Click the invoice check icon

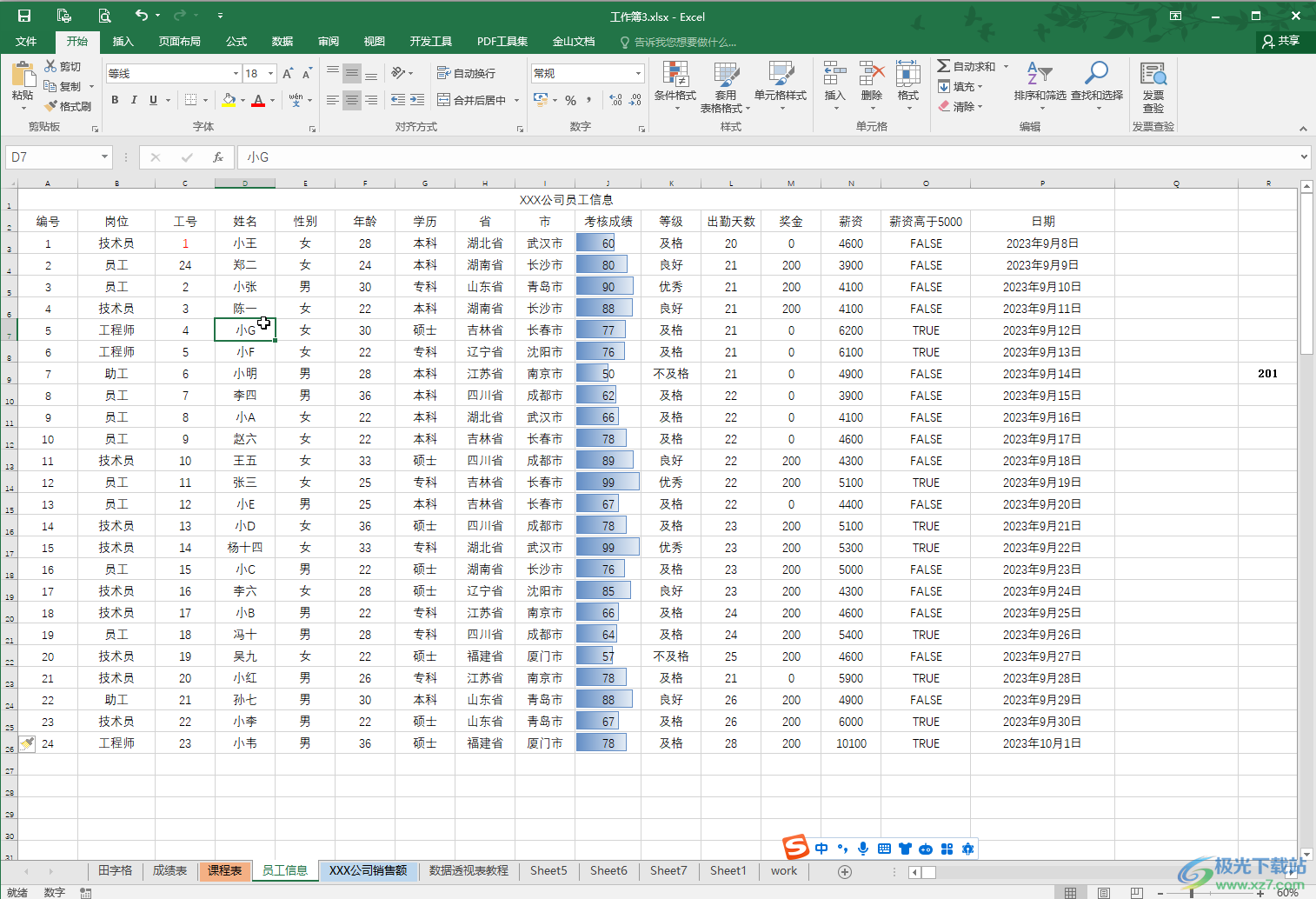[x=1153, y=74]
